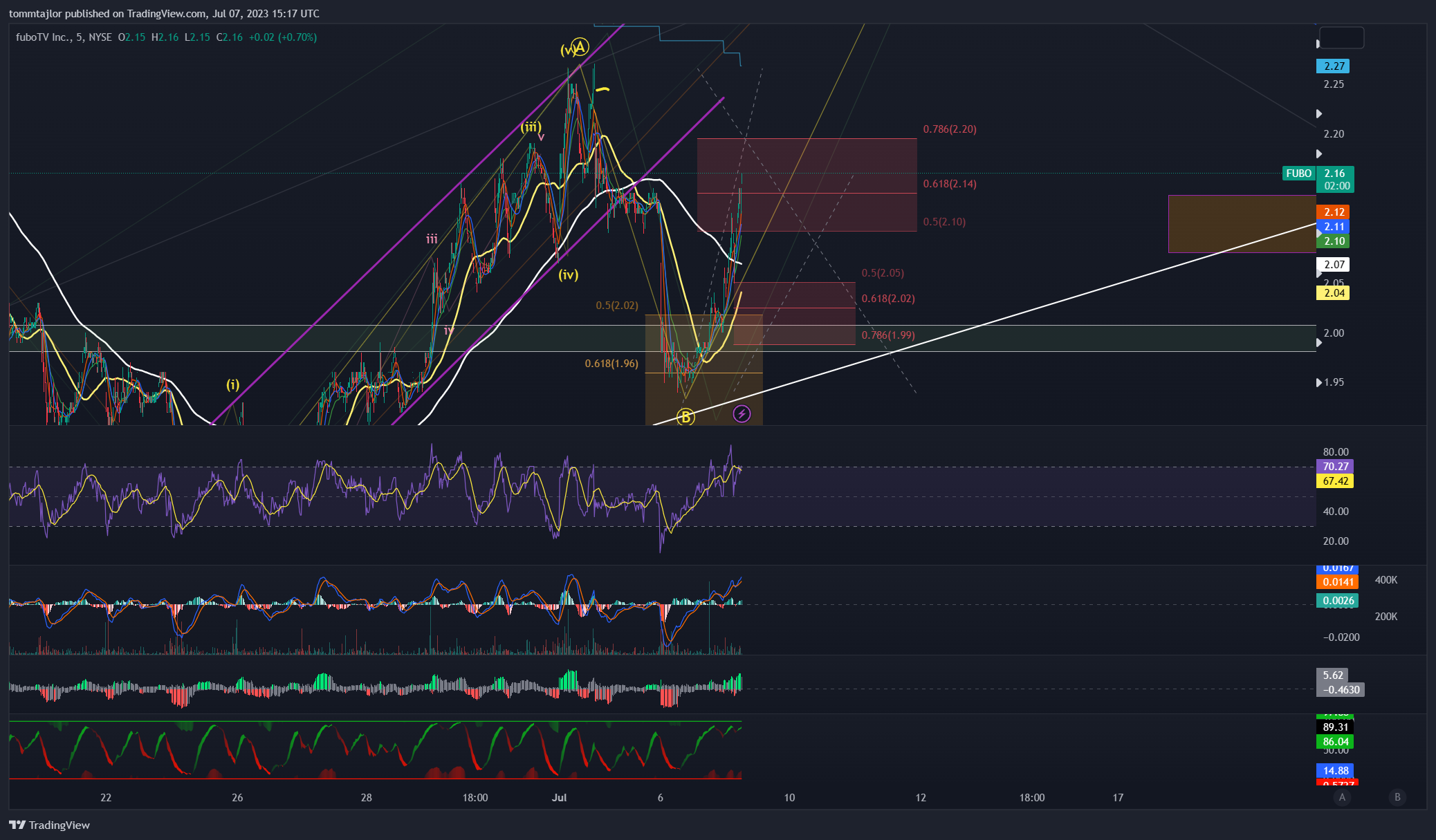Screen dimensions: 1436x840
Task: Click the tommtajlor author name in header
Action: (x=35, y=14)
